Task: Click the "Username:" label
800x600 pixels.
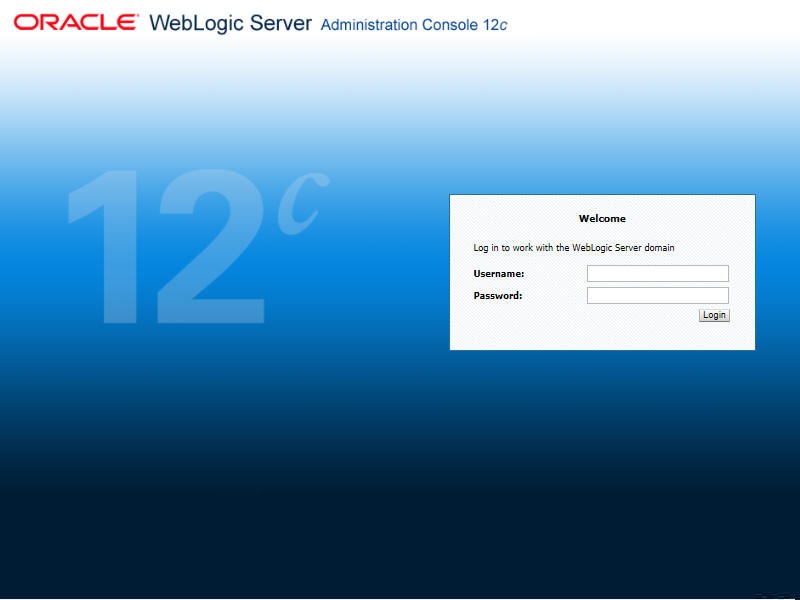Action: point(498,274)
